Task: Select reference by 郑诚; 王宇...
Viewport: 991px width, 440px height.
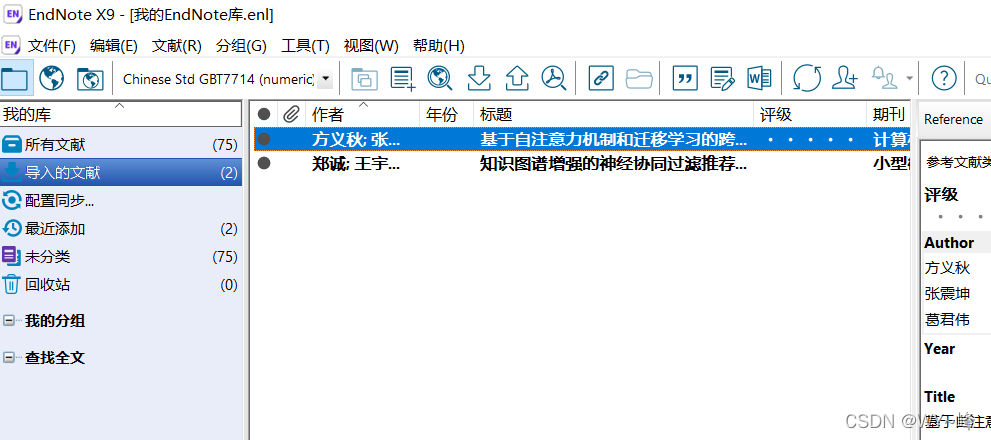Action: coord(356,164)
